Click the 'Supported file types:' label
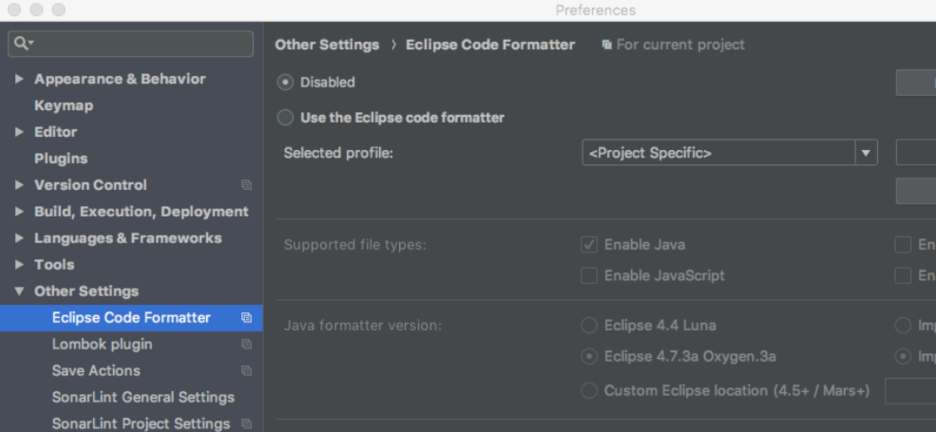 click(x=355, y=245)
